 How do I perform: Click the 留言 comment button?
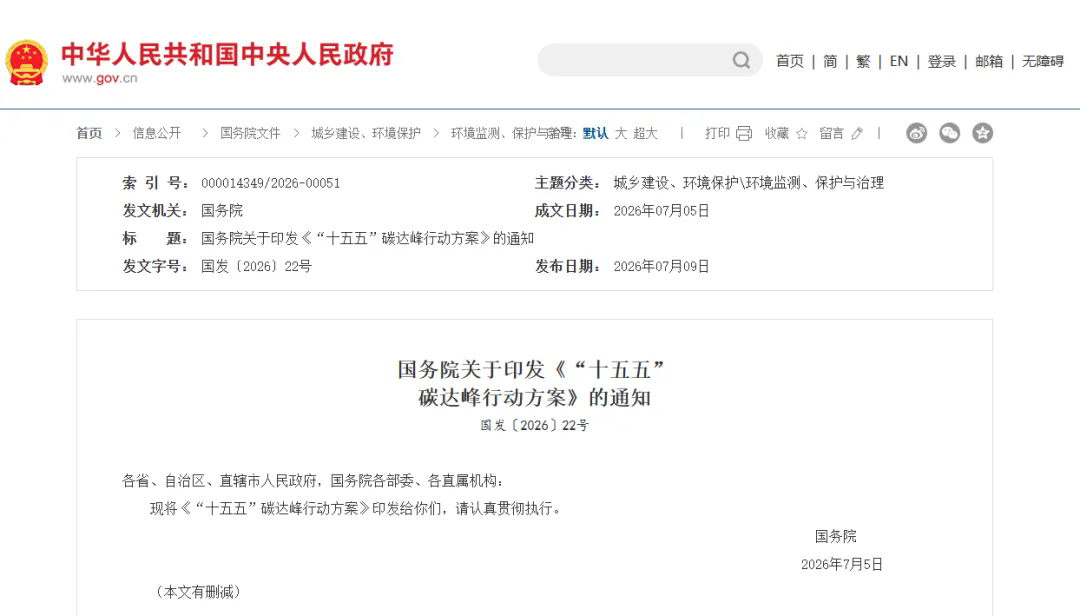(x=831, y=133)
